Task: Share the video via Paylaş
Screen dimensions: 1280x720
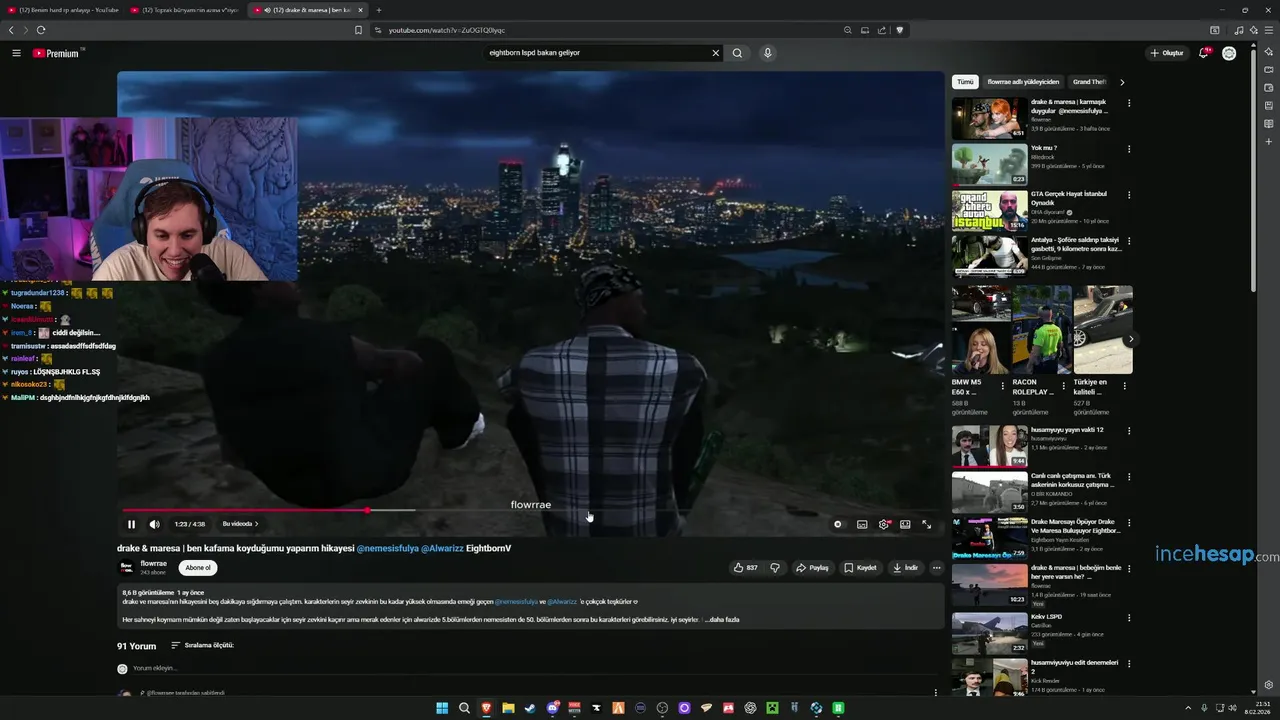Action: [812, 567]
